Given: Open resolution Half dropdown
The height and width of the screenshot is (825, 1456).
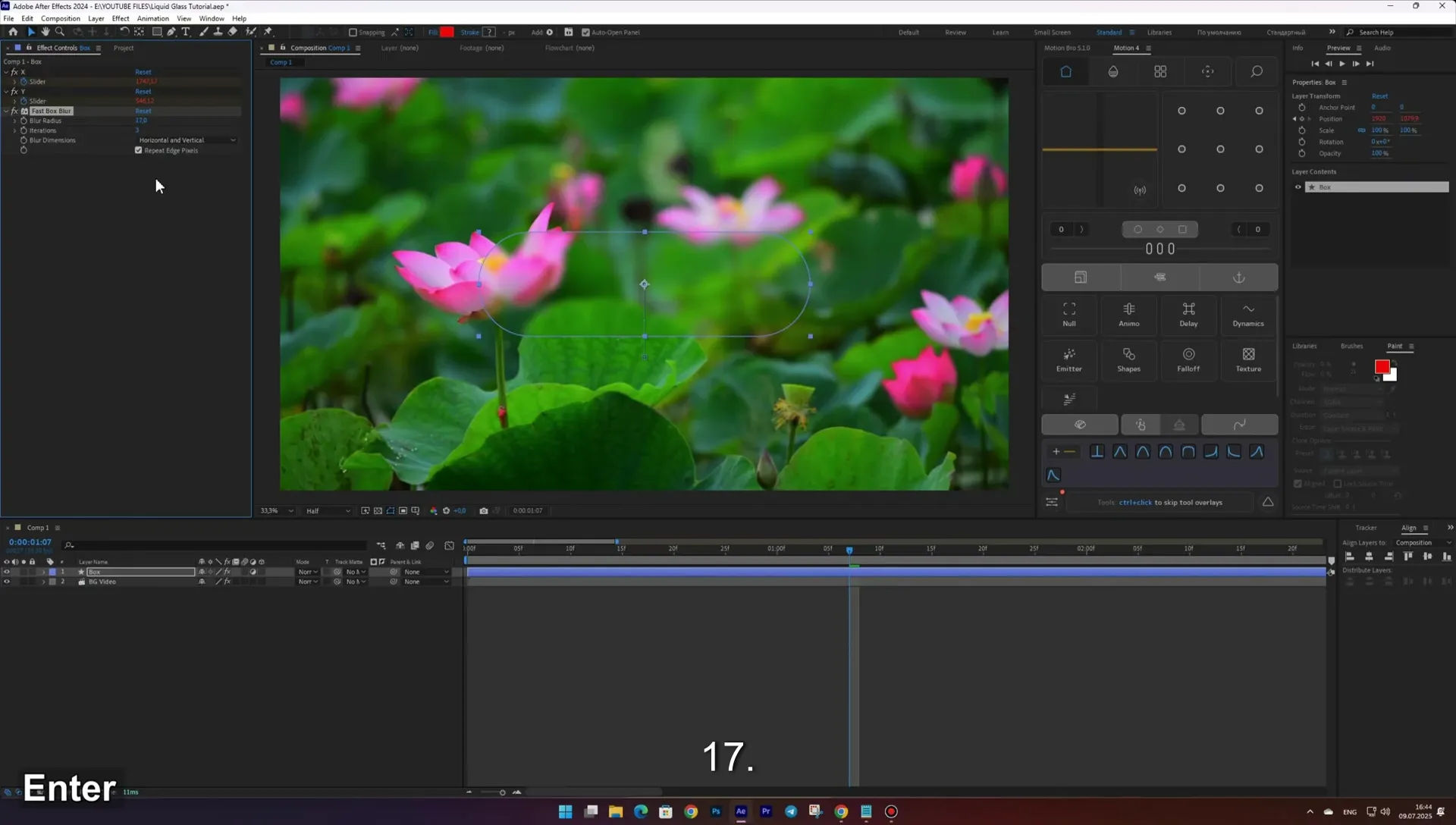Looking at the screenshot, I should tap(328, 511).
